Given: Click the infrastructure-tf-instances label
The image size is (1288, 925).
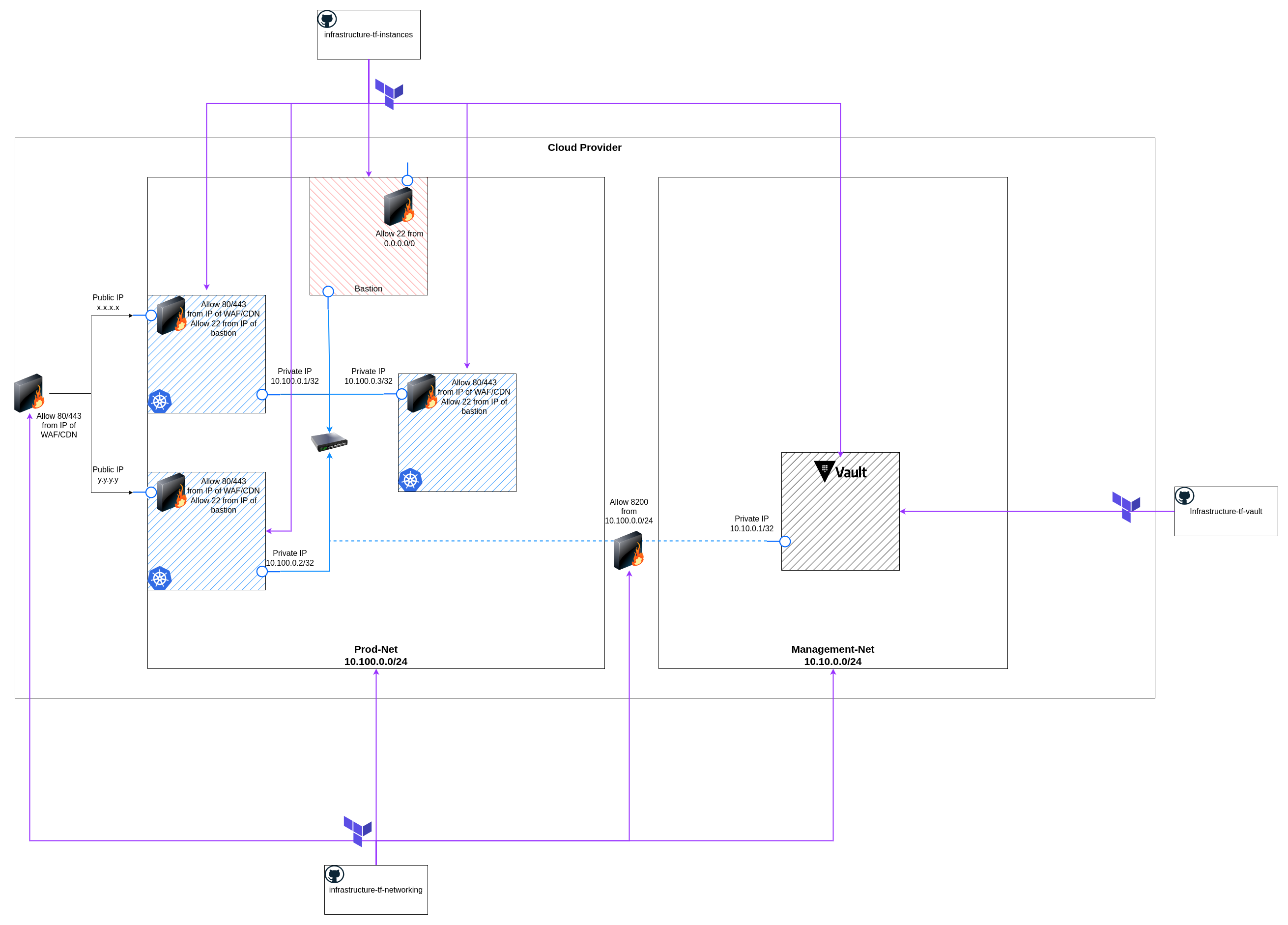Looking at the screenshot, I should 369,34.
